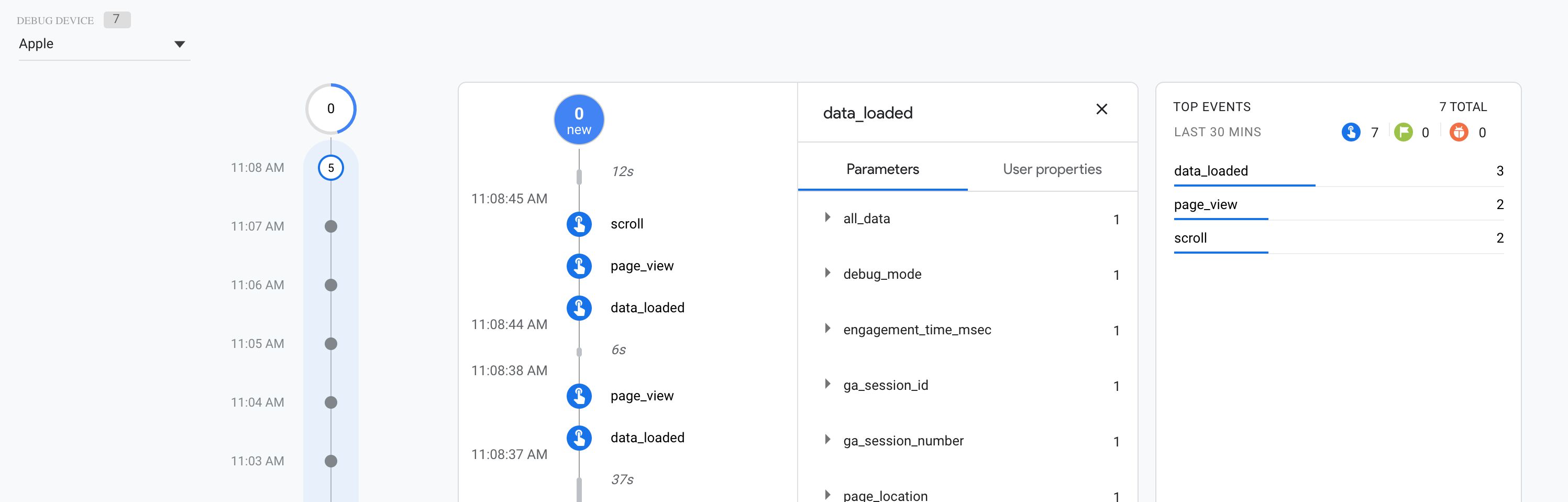Viewport: 1568px width, 502px height.
Task: Click the '7 TOTAL' label in Top Events
Action: click(1463, 106)
